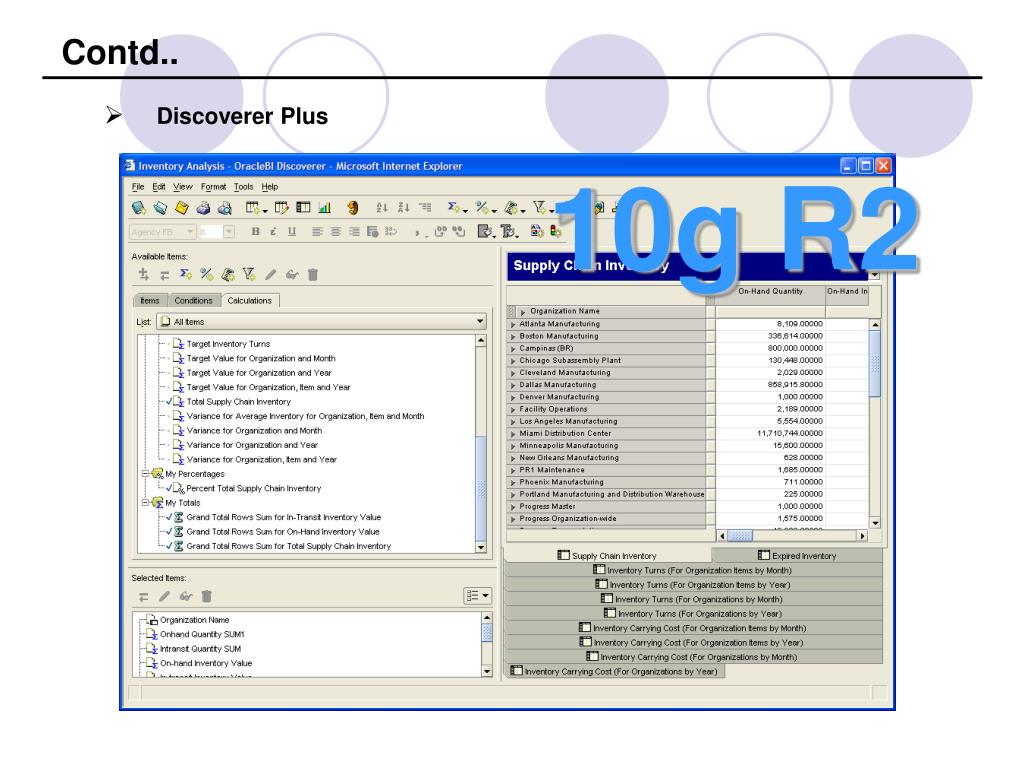This screenshot has width=1024, height=768.
Task: Click the On-Hand Quantity column header
Action: point(771,291)
